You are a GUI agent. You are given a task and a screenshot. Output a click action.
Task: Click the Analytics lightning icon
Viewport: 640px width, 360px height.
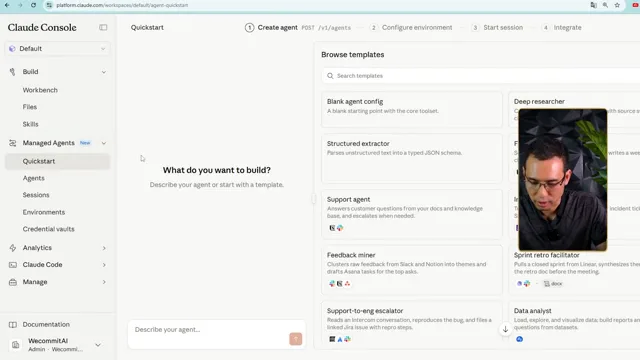[x=13, y=248]
